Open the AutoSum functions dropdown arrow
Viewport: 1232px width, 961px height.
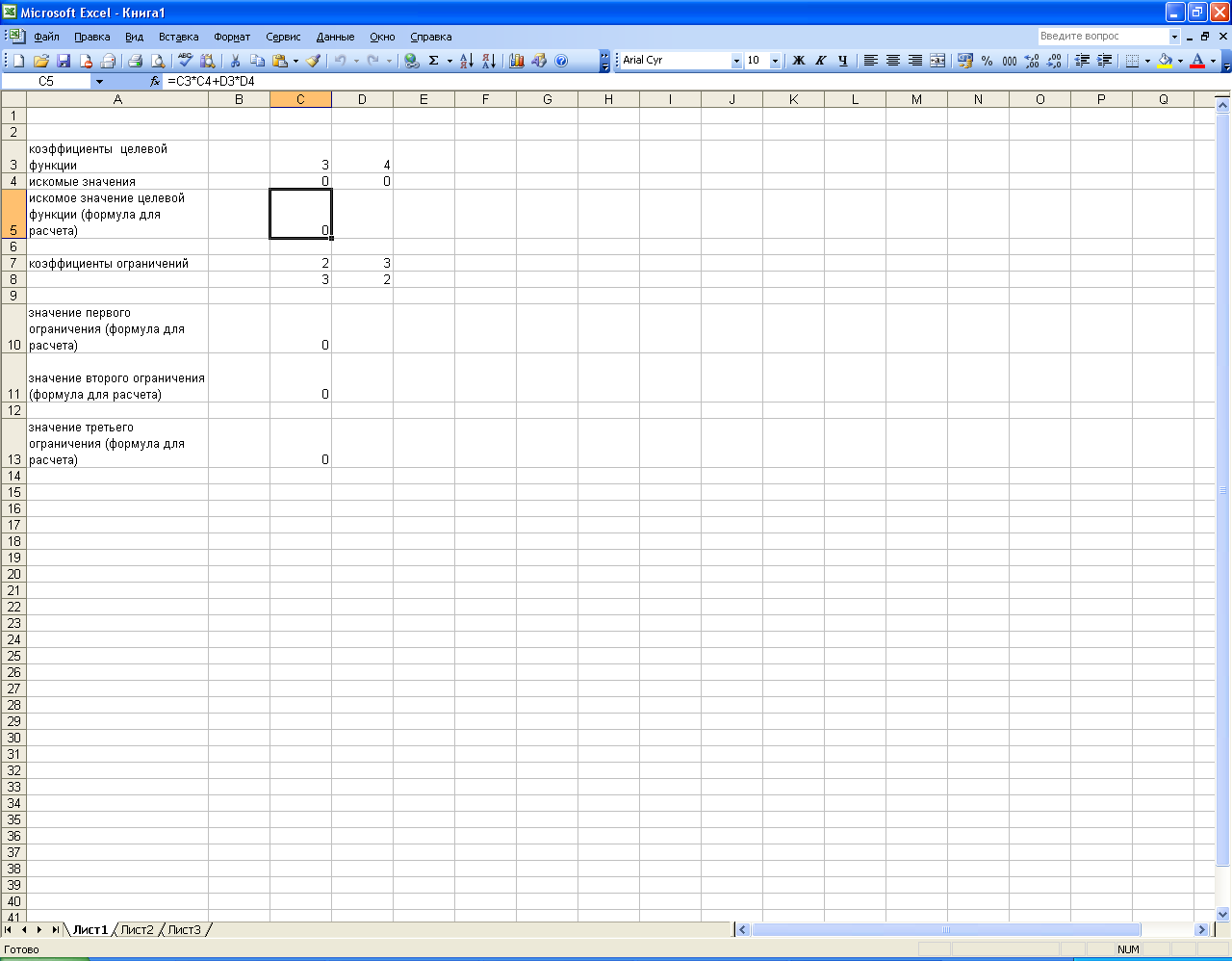(x=449, y=61)
